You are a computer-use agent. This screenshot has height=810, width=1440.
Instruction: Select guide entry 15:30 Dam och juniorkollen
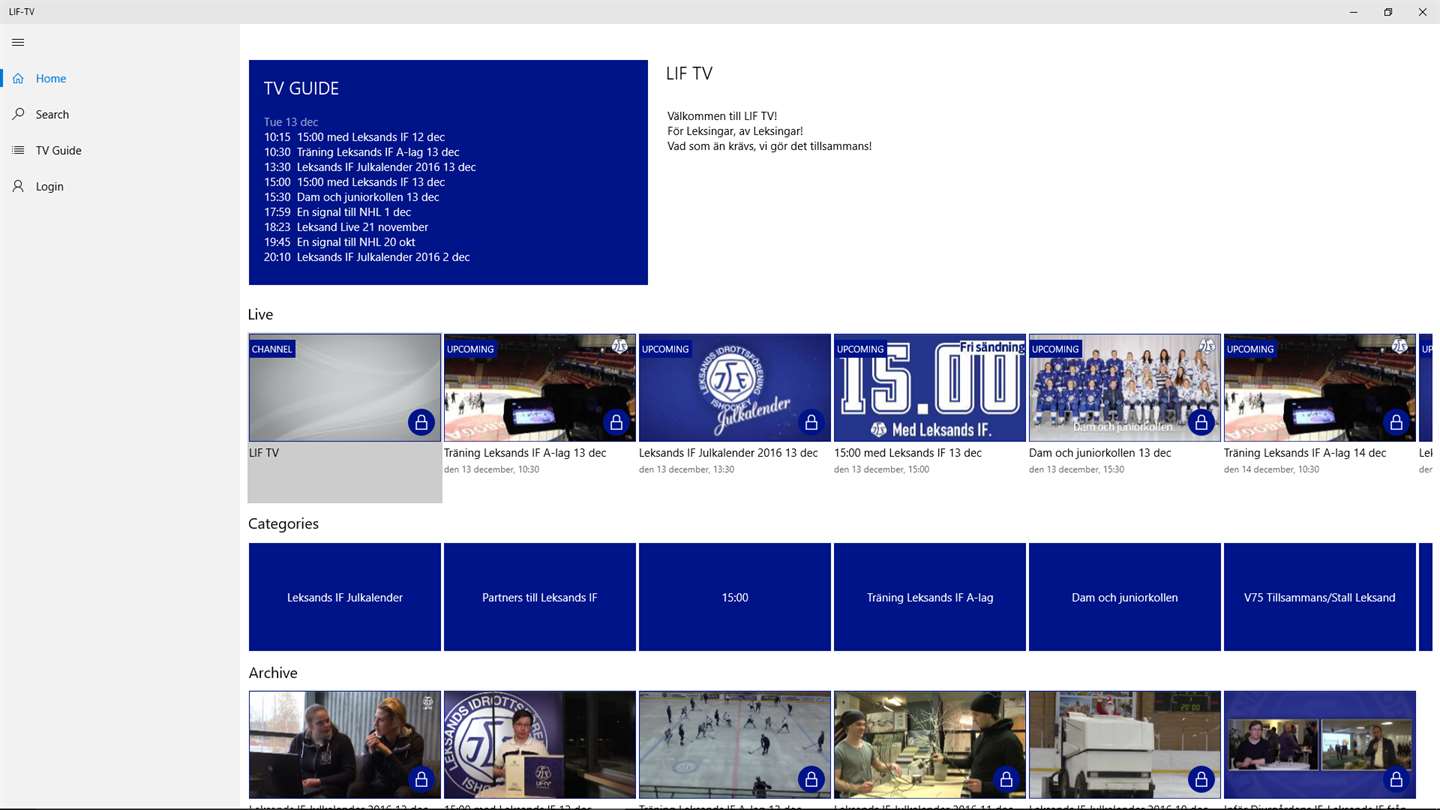[351, 197]
